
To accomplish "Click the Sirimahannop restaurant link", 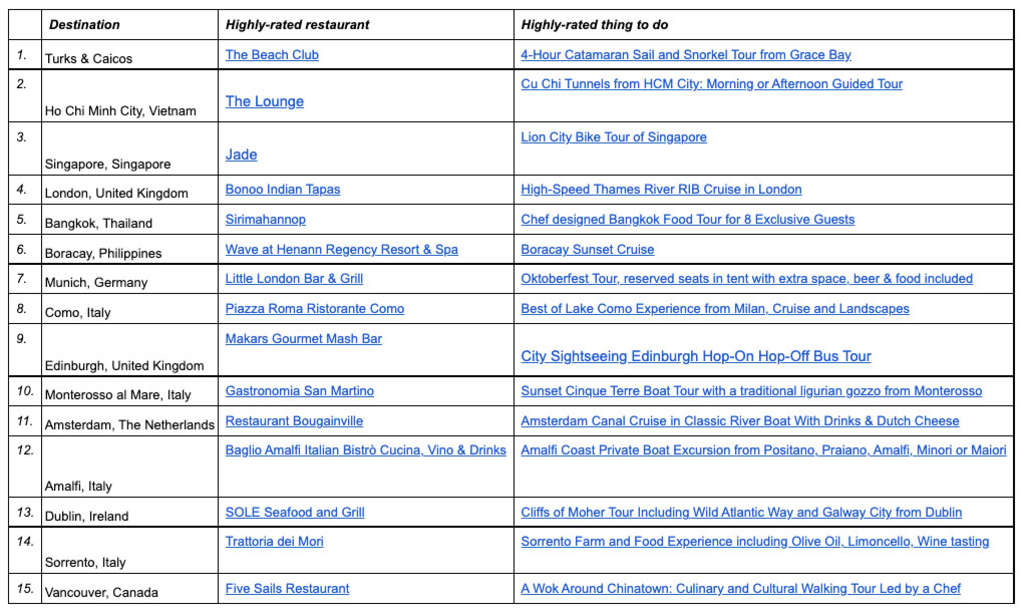I will point(266,219).
